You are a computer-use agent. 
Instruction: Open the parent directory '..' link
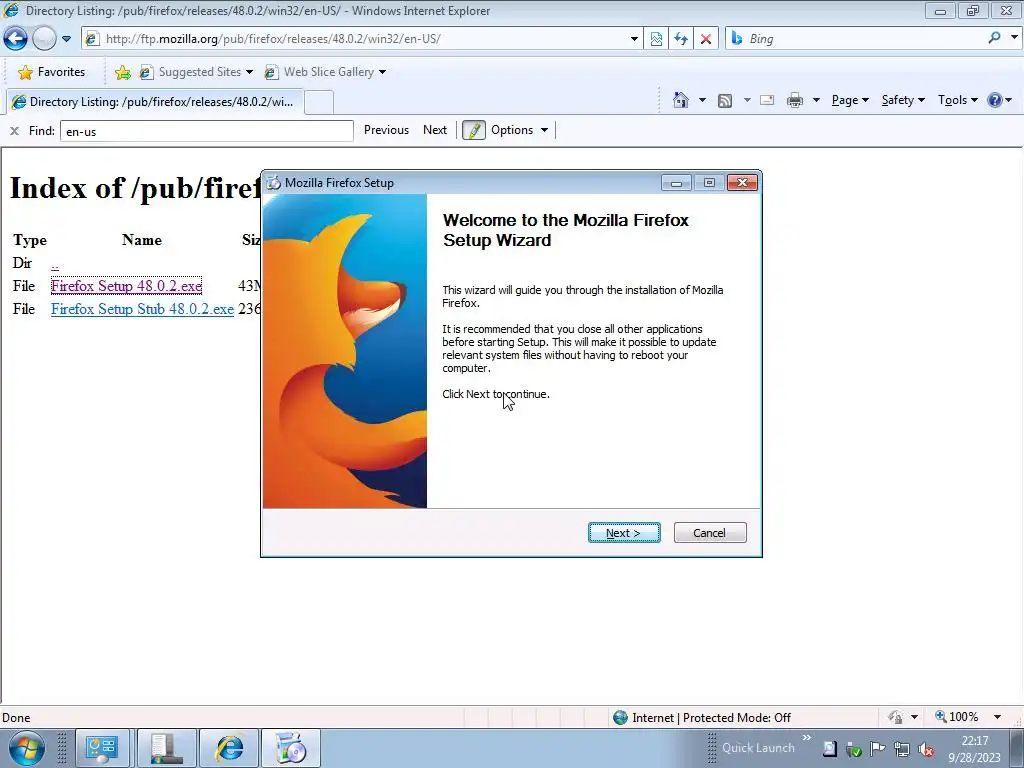[x=55, y=263]
